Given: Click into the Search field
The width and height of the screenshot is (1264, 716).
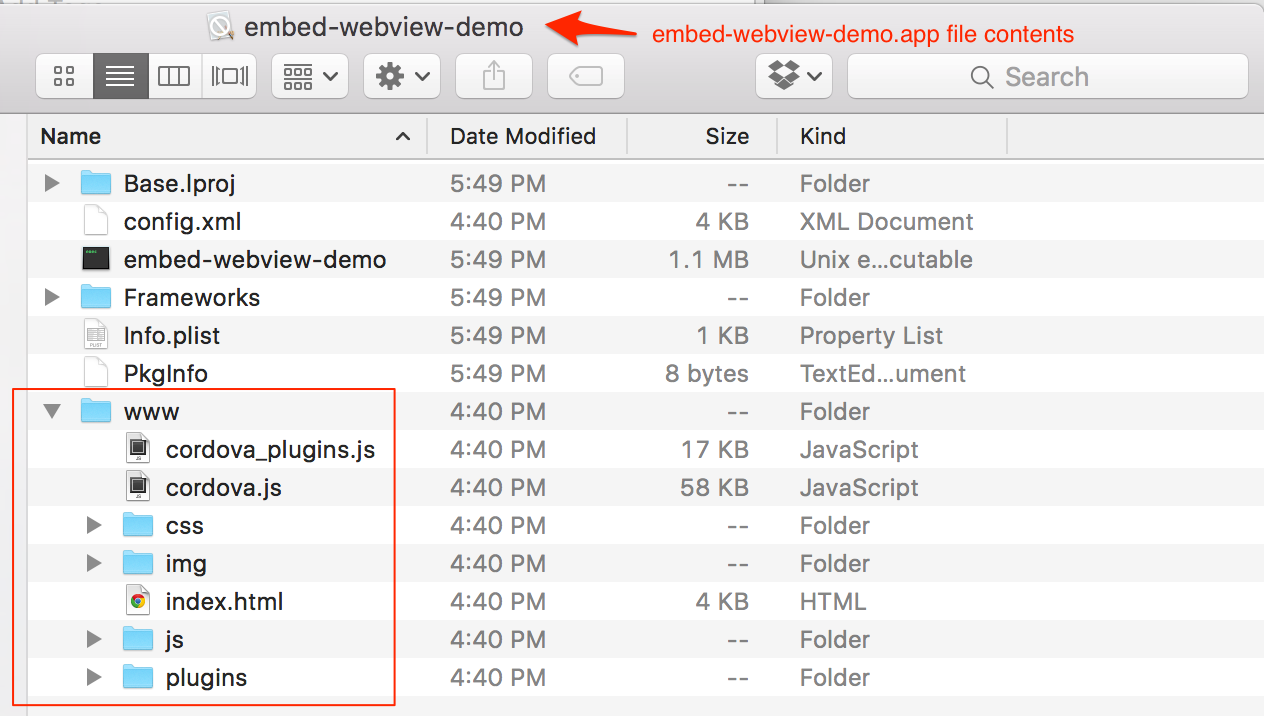Looking at the screenshot, I should click(x=1047, y=76).
